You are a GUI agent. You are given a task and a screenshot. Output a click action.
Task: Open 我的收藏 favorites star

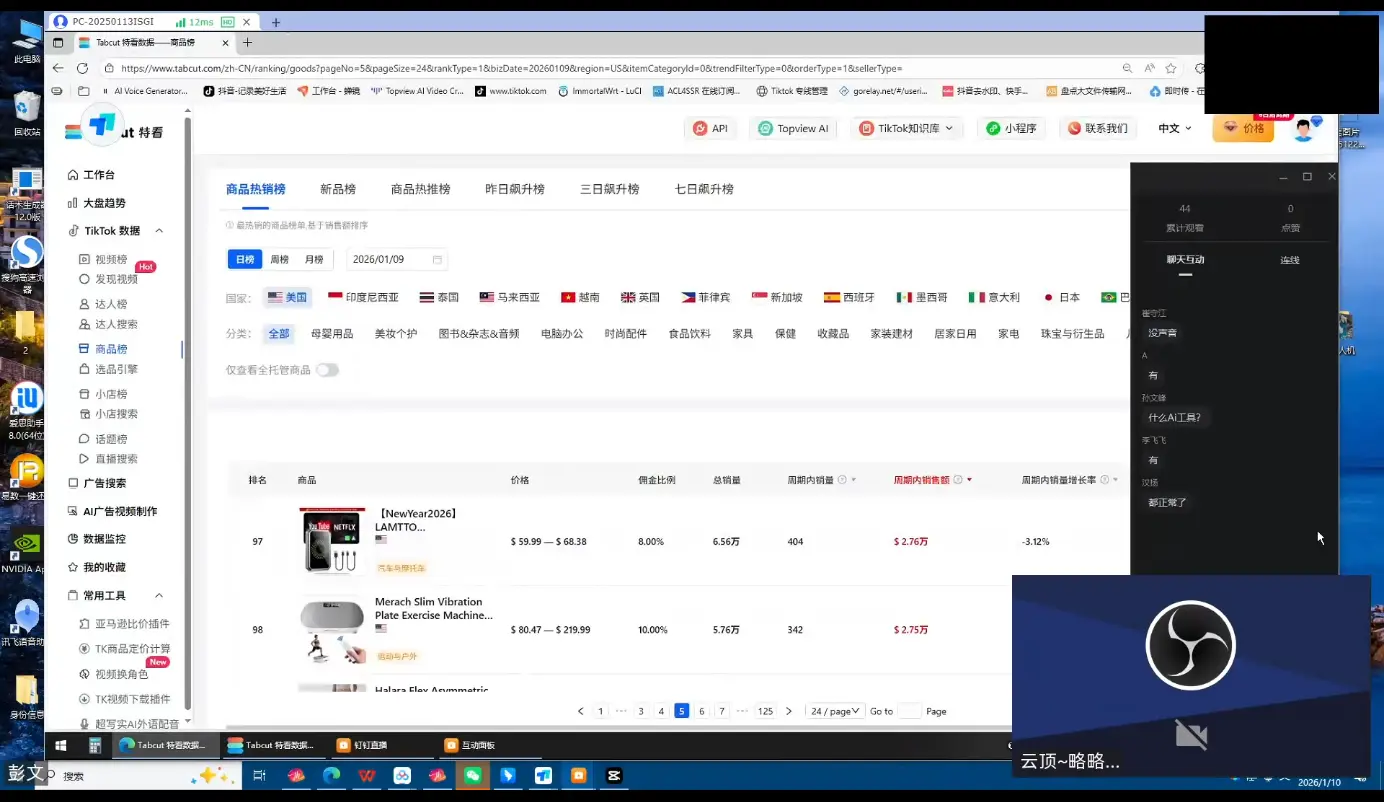point(111,566)
